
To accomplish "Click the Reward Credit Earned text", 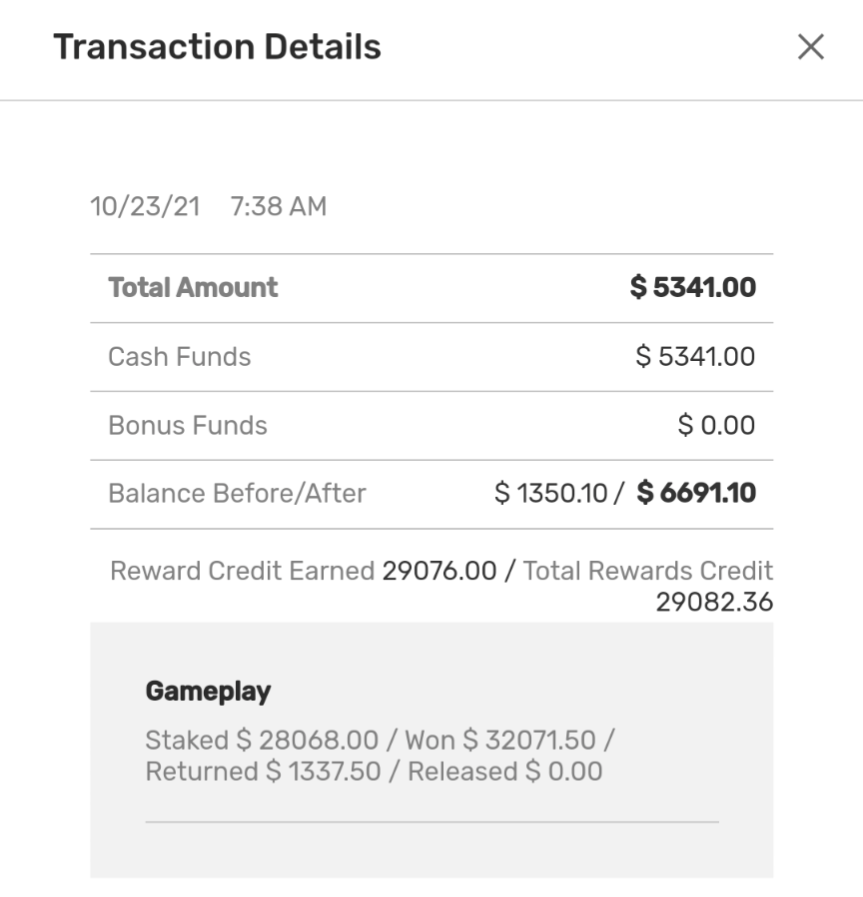I will (244, 571).
